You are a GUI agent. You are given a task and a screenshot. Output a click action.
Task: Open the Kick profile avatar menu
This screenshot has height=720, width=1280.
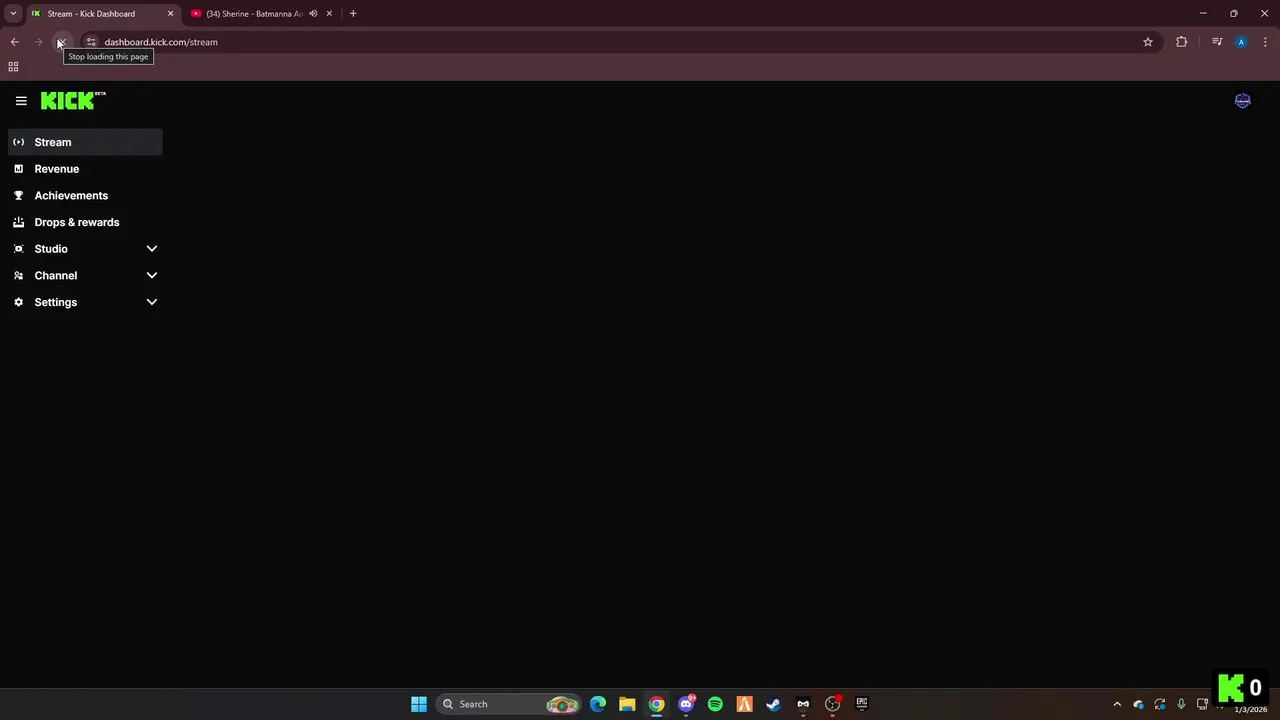click(1242, 101)
